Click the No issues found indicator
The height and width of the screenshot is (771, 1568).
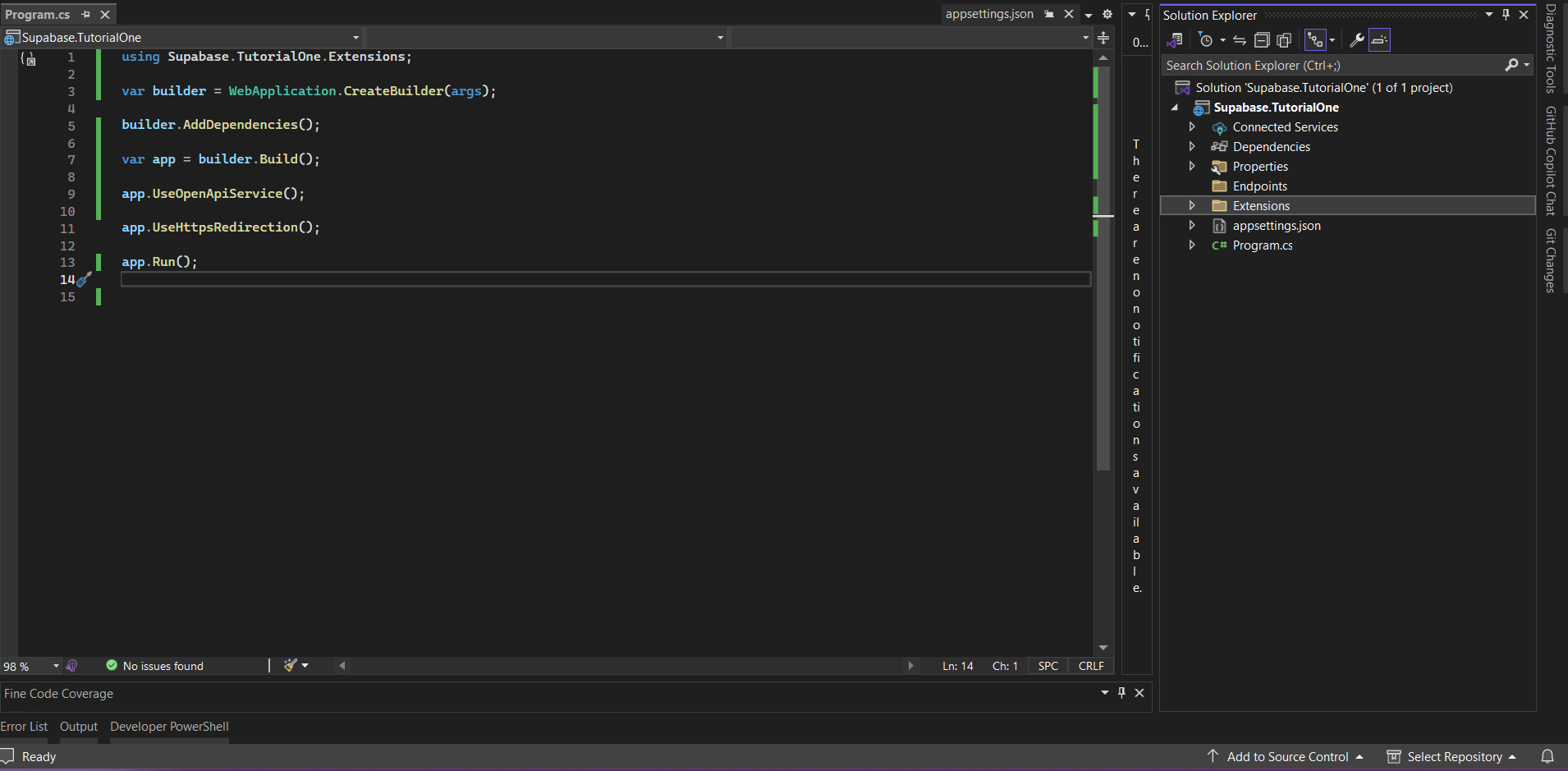pyautogui.click(x=155, y=666)
